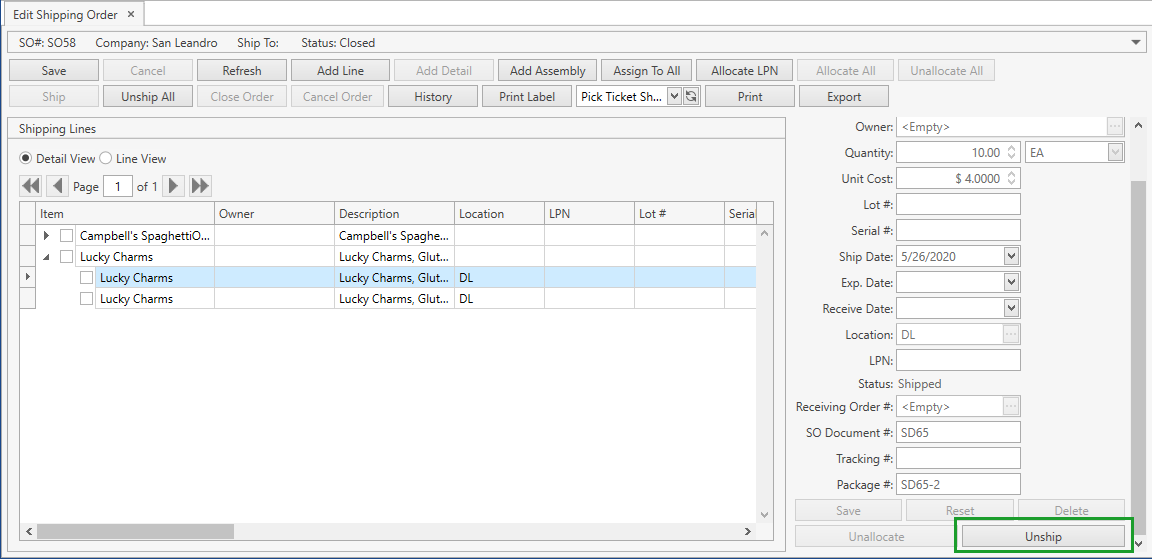The image size is (1152, 559).
Task: Go to next page of shipping lines
Action: [x=174, y=186]
